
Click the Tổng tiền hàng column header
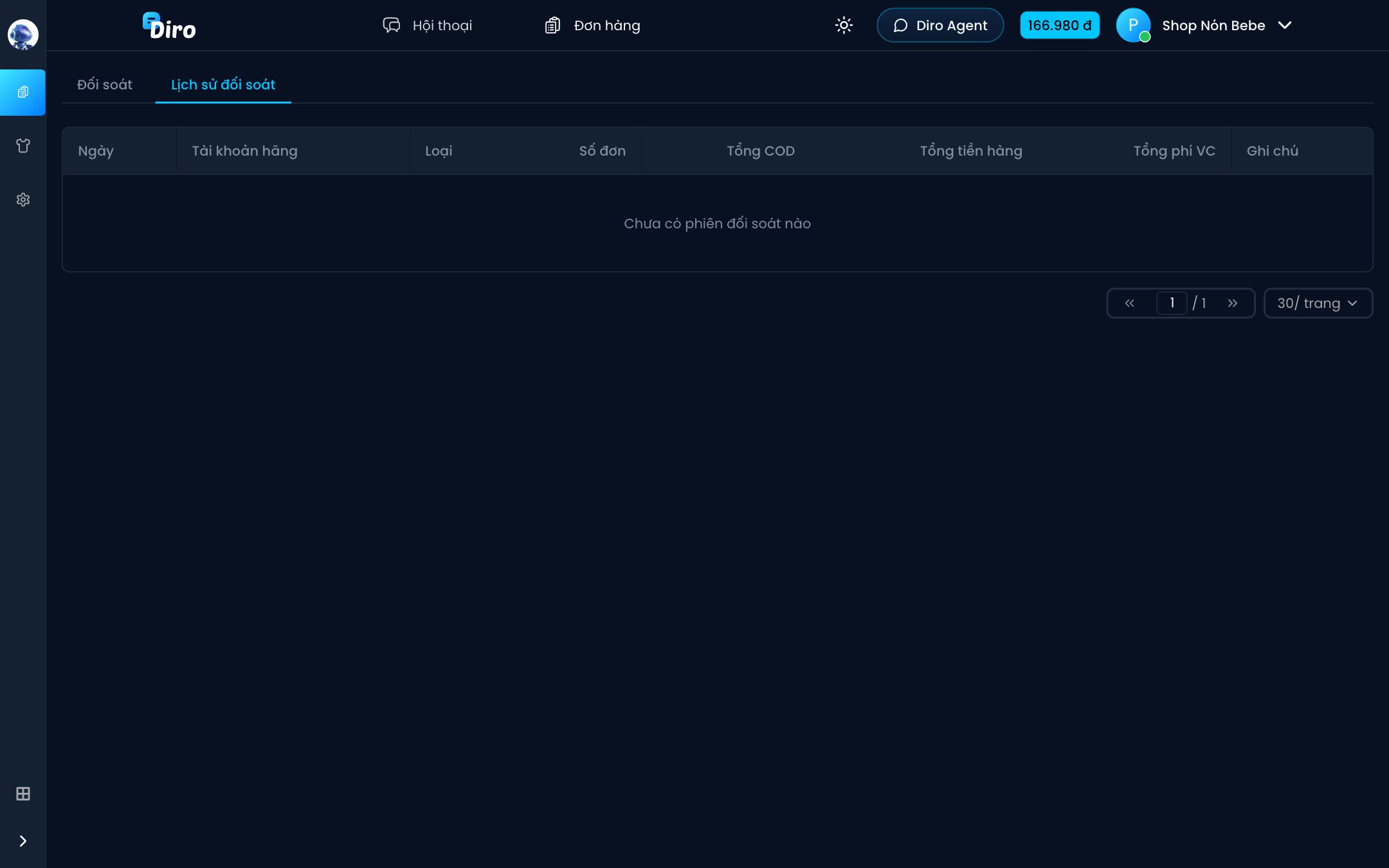pyautogui.click(x=971, y=151)
